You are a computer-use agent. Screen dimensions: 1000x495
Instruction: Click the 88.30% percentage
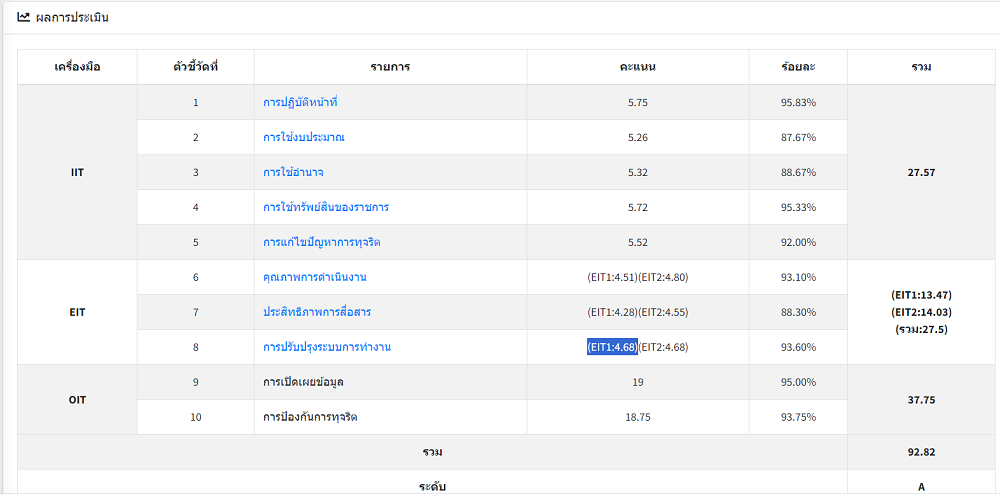(x=798, y=313)
